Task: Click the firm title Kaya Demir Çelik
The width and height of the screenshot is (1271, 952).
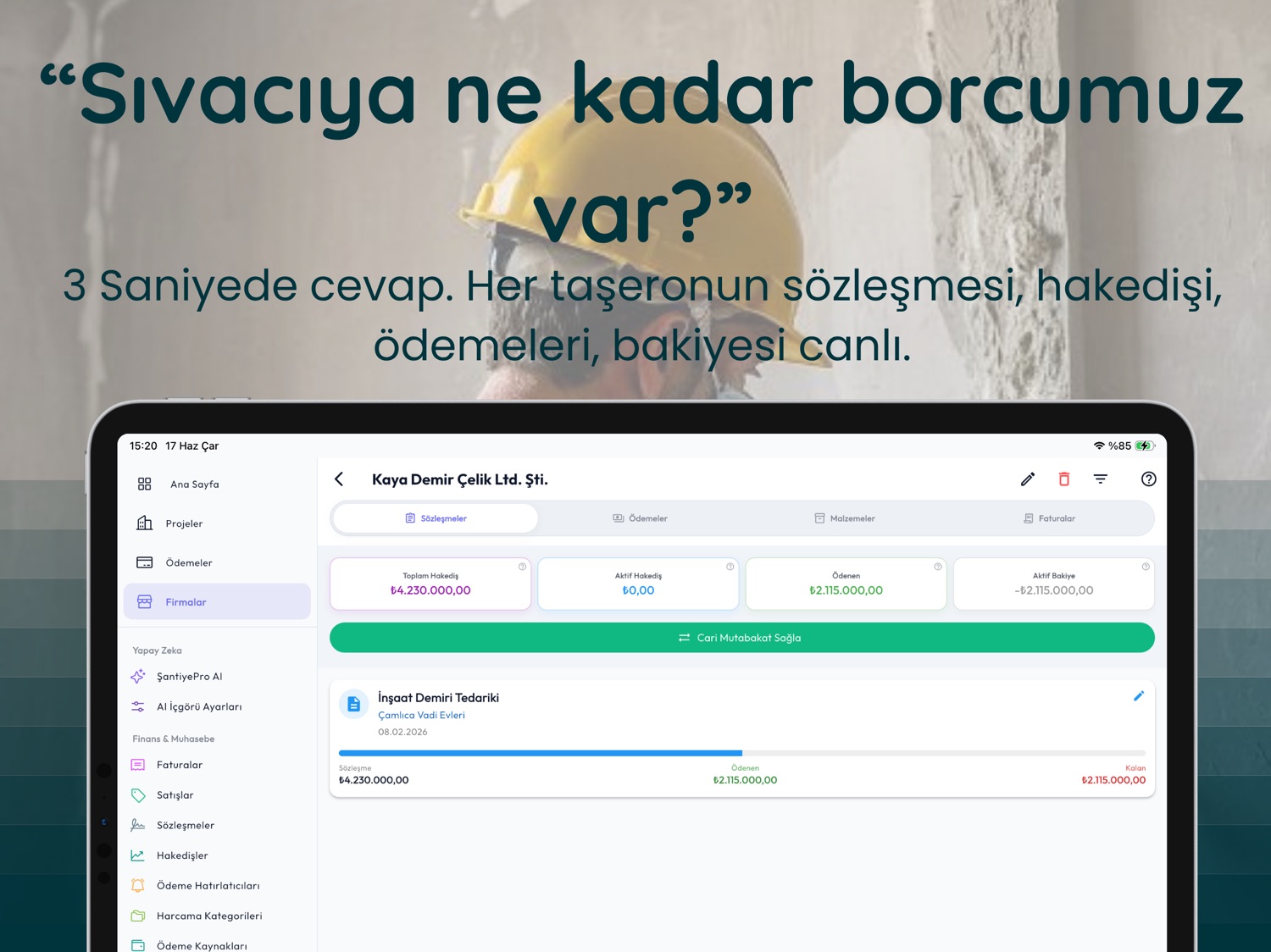Action: (460, 479)
